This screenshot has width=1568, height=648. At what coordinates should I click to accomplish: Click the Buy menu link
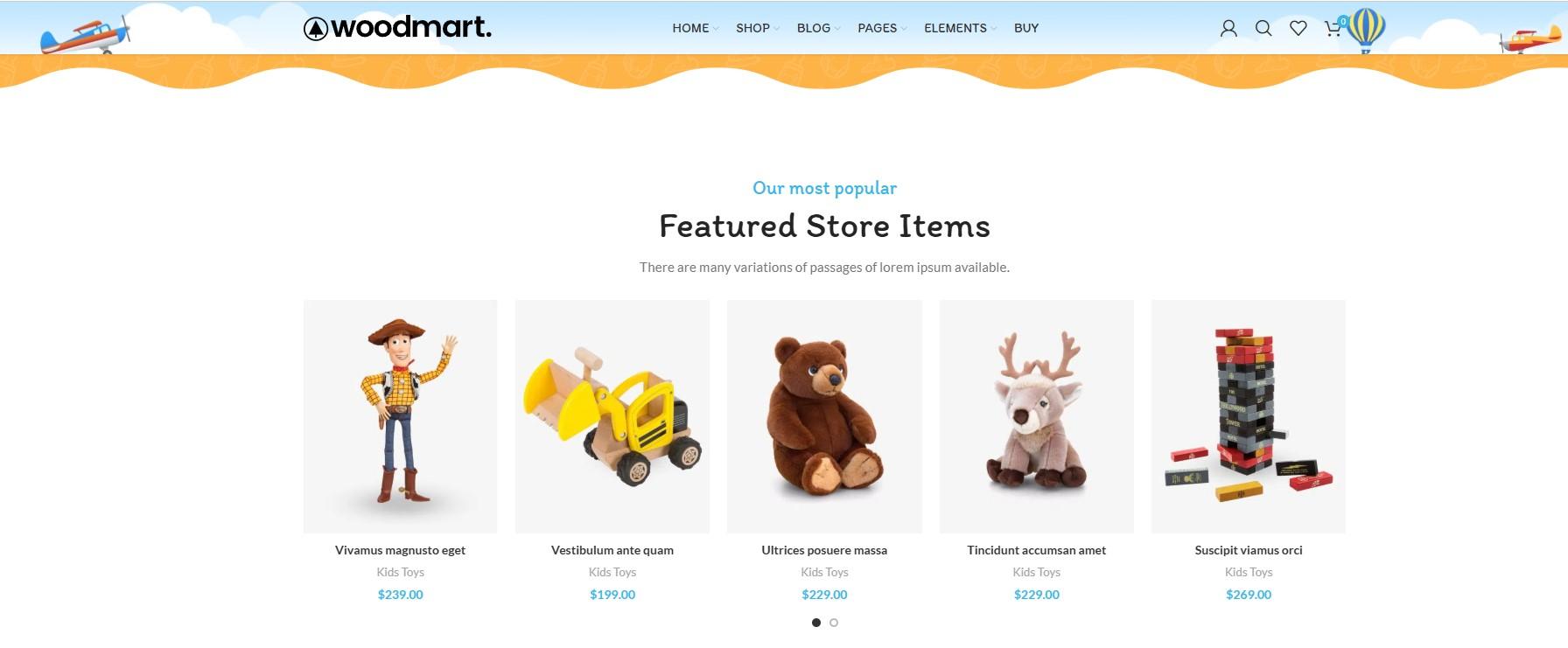[1026, 28]
